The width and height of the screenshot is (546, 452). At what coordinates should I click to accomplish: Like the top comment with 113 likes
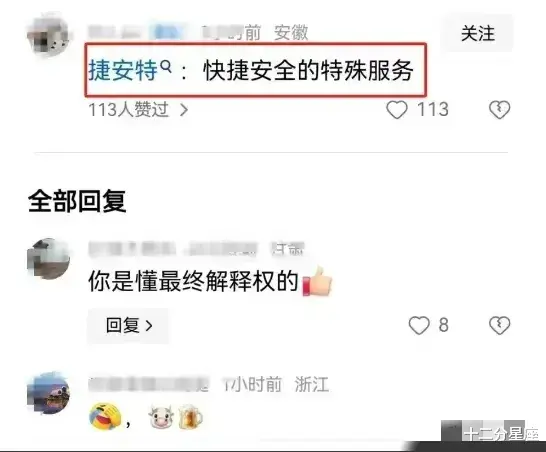397,110
